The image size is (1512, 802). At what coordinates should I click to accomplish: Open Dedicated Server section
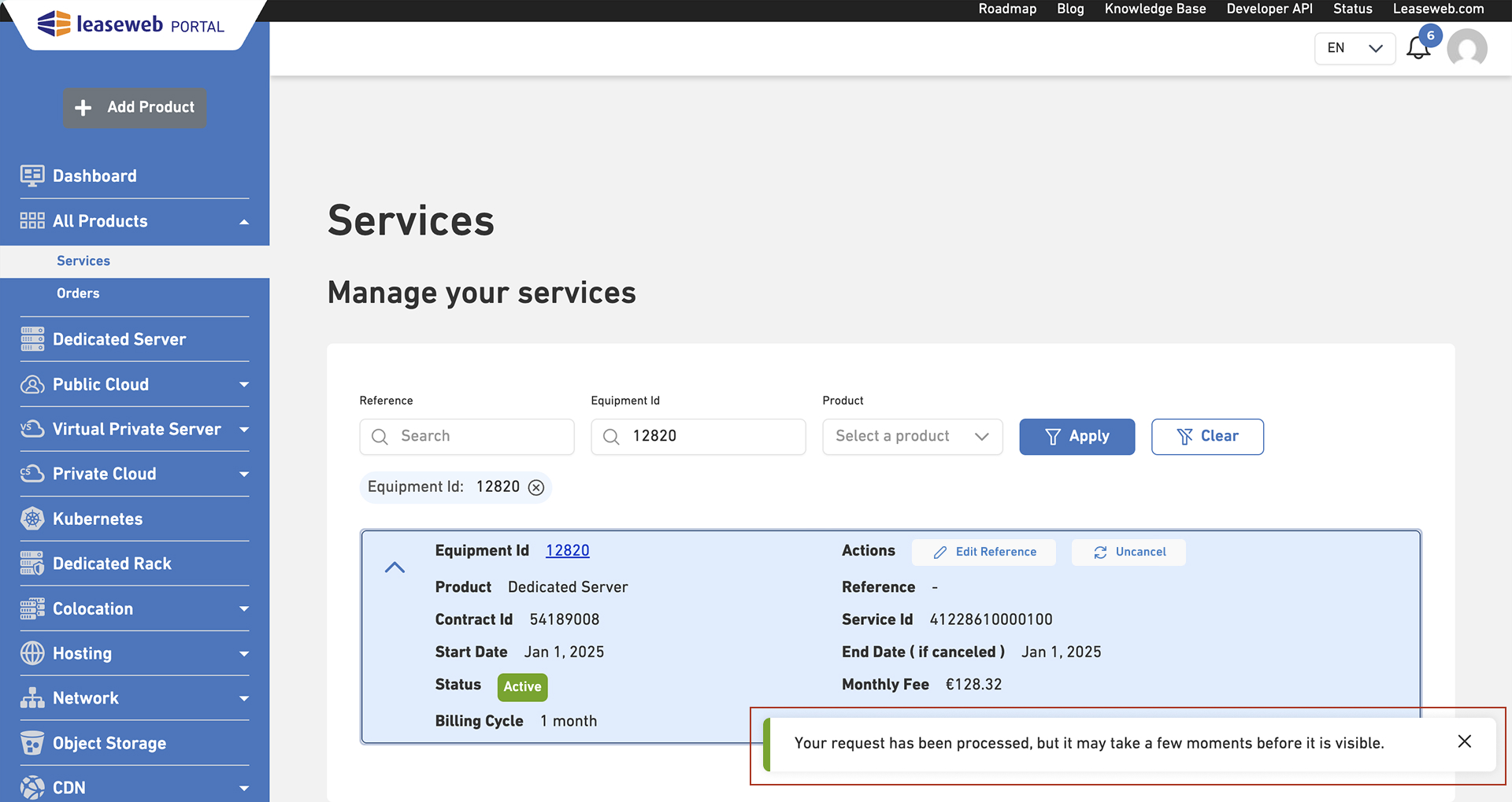tap(120, 339)
